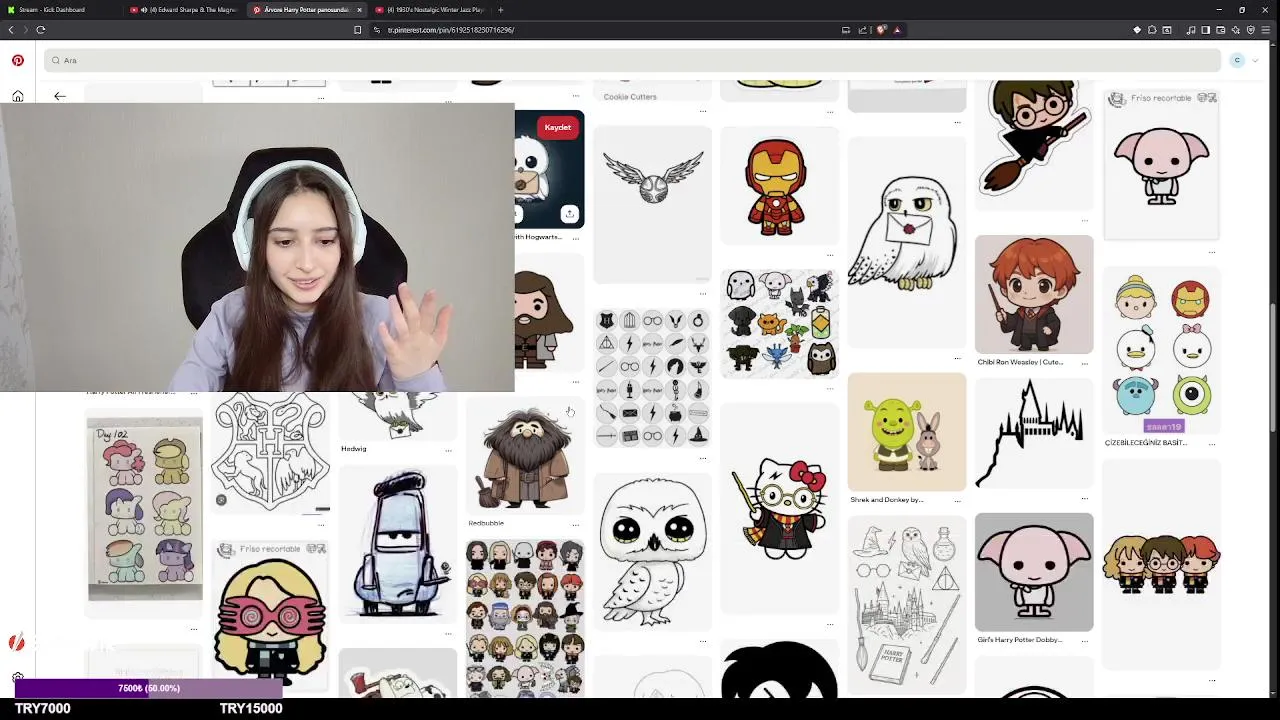Click the browser back button
The width and height of the screenshot is (1280, 720).
pyautogui.click(x=11, y=30)
